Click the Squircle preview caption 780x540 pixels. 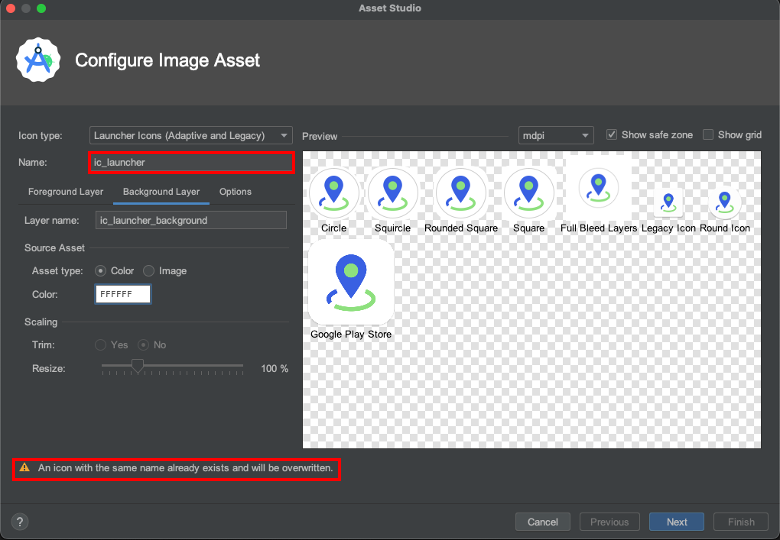(392, 228)
